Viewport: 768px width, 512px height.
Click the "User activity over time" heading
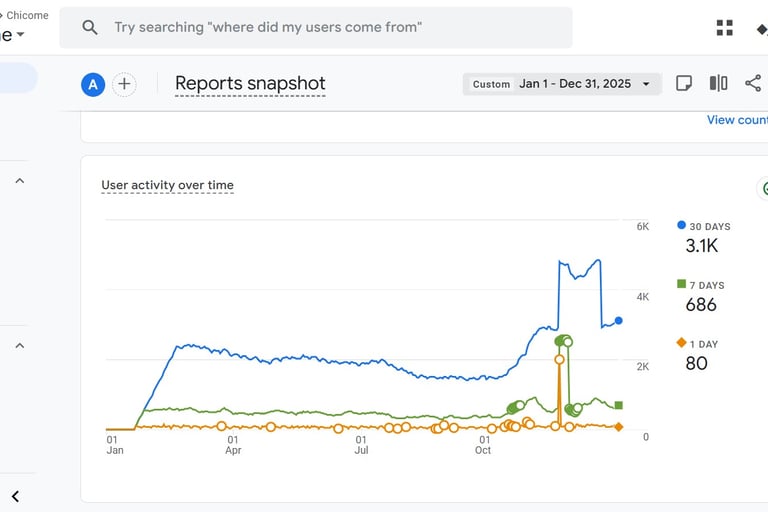(167, 185)
